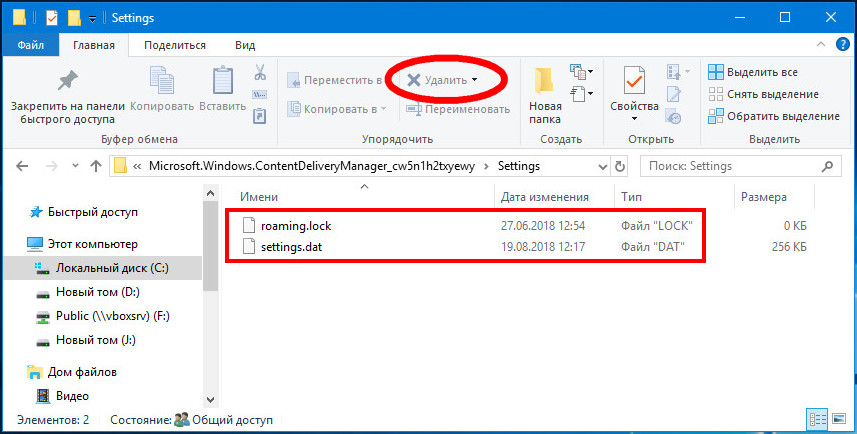Click the Help question mark icon
Screen dimensions: 857x434
[x=843, y=45]
